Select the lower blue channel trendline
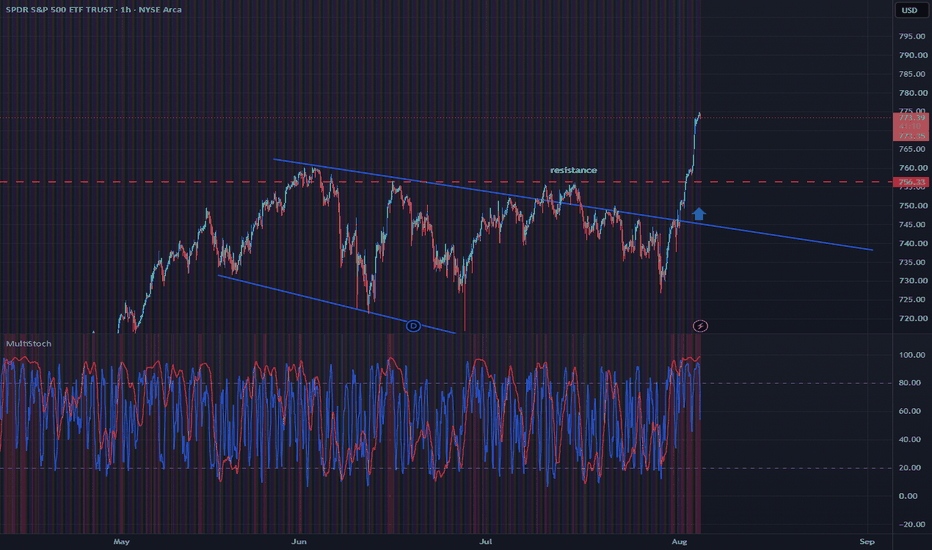The image size is (932, 550). pyautogui.click(x=336, y=304)
